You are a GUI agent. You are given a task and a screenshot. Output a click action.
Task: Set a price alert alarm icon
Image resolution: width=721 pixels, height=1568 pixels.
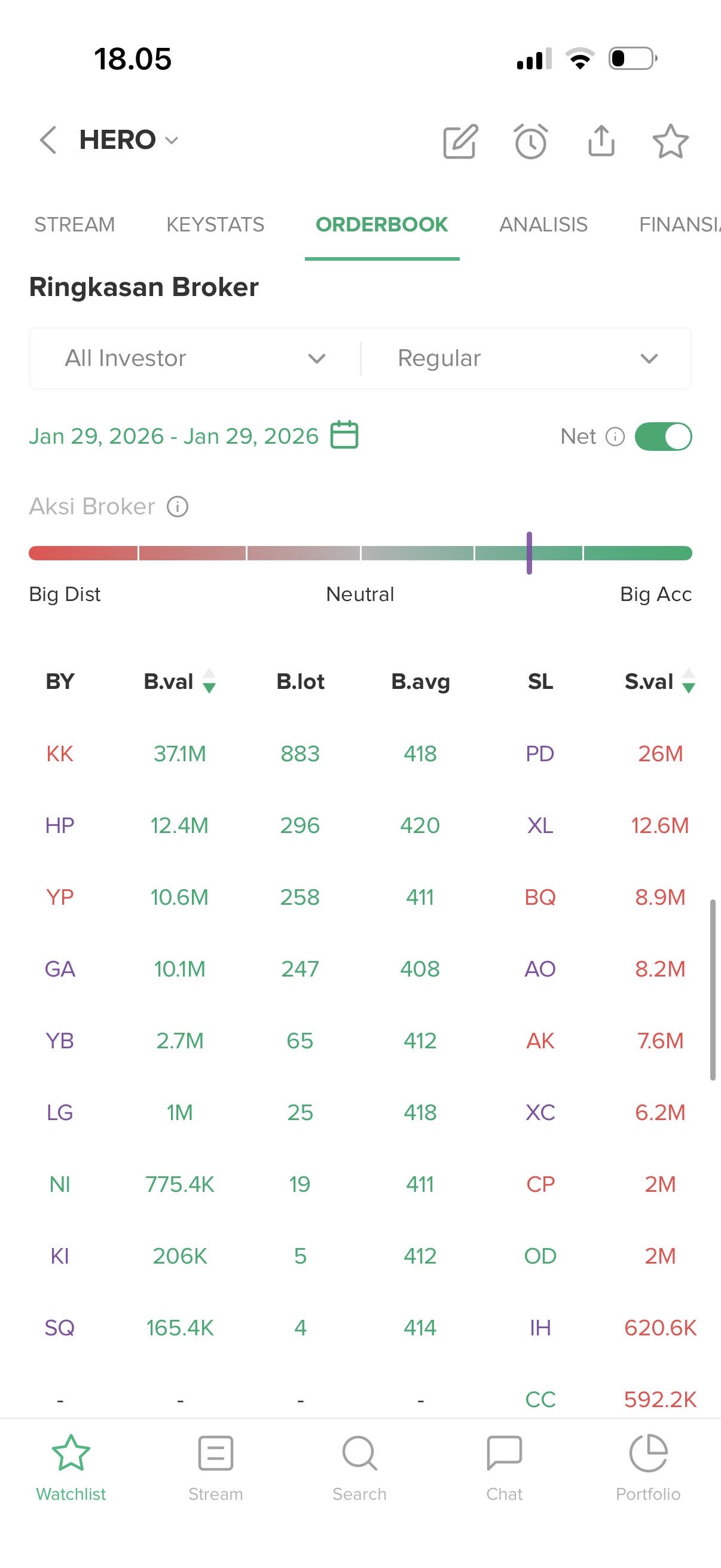(x=530, y=141)
